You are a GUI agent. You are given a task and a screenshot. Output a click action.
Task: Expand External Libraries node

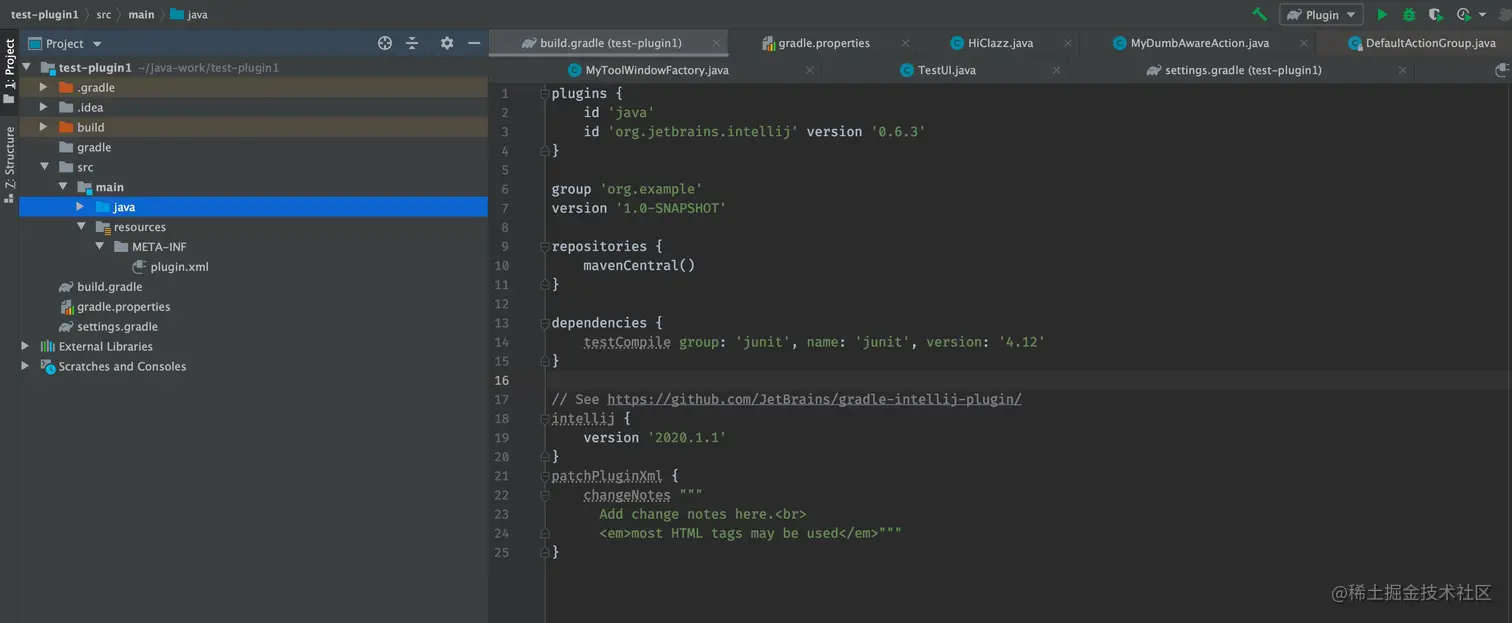25,346
